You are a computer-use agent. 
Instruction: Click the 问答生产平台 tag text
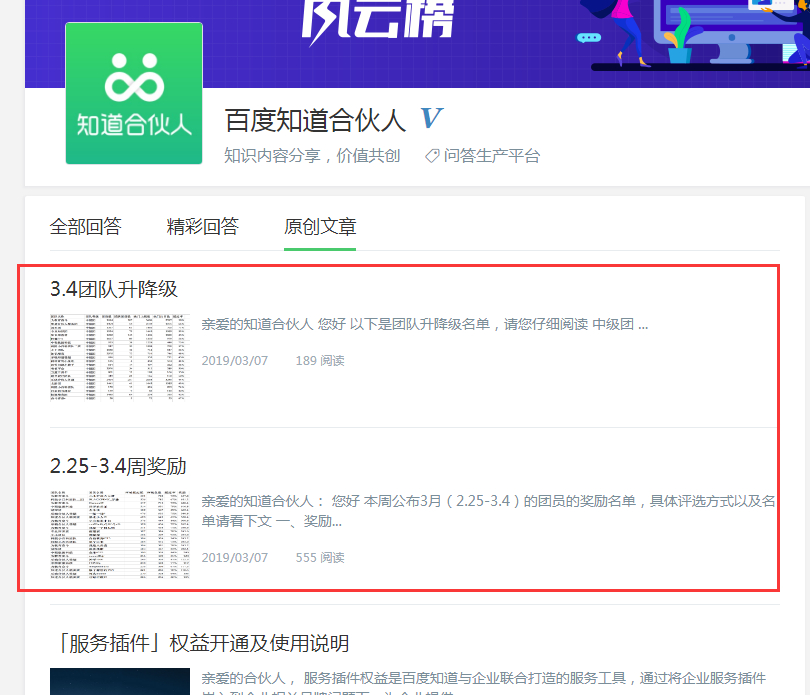492,156
